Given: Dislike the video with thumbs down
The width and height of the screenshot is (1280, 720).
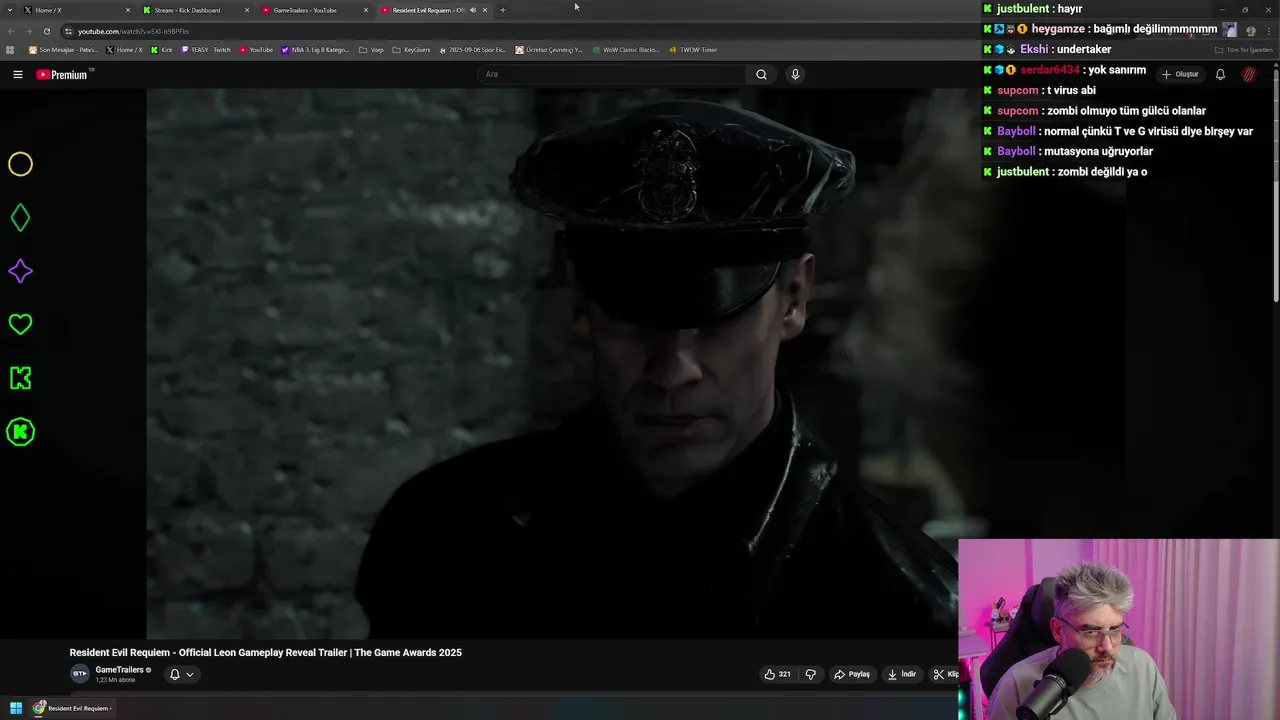Looking at the screenshot, I should tap(810, 674).
